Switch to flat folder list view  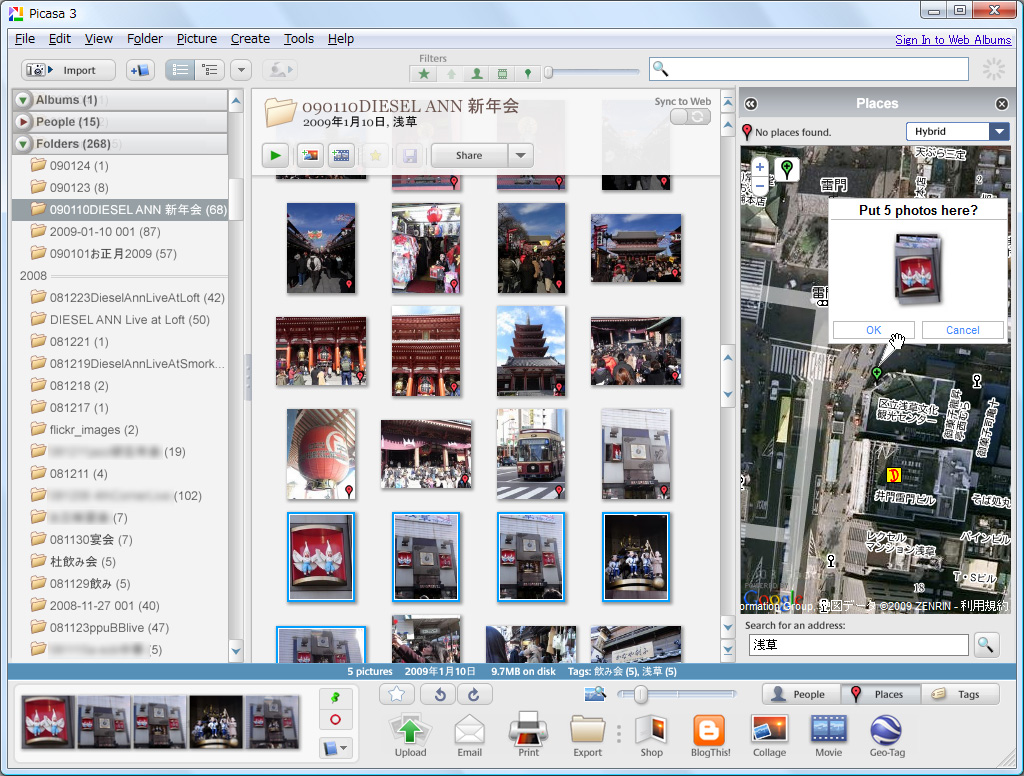click(x=180, y=70)
